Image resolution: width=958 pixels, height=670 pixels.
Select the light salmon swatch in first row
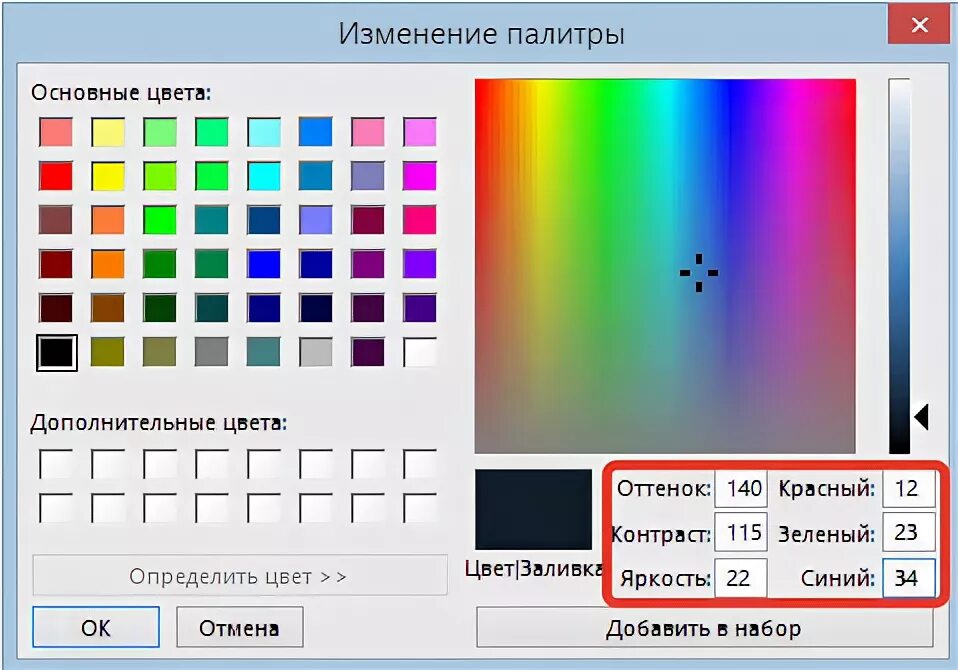(x=56, y=133)
